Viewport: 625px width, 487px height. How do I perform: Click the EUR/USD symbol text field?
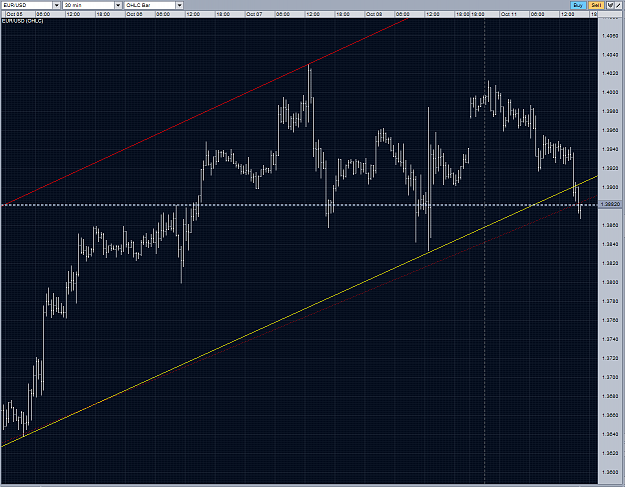[x=27, y=5]
